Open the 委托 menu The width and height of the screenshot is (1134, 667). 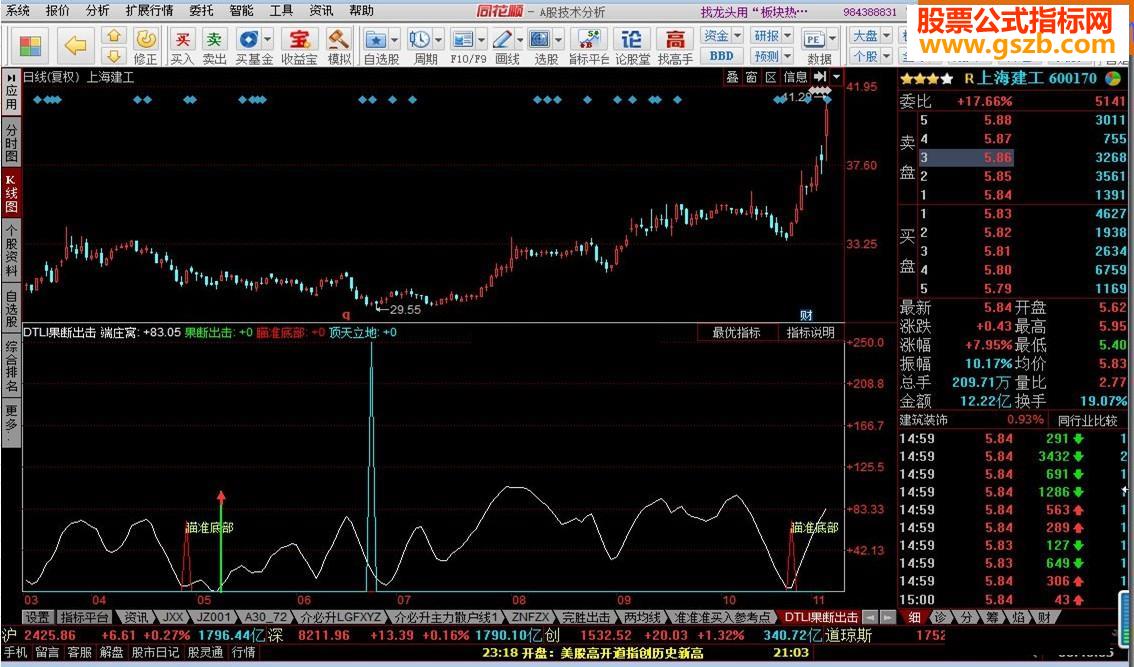tap(201, 10)
